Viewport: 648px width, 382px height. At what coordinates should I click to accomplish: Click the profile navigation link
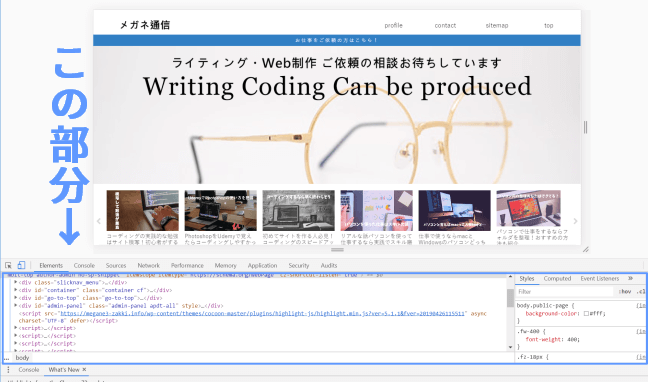tap(393, 25)
